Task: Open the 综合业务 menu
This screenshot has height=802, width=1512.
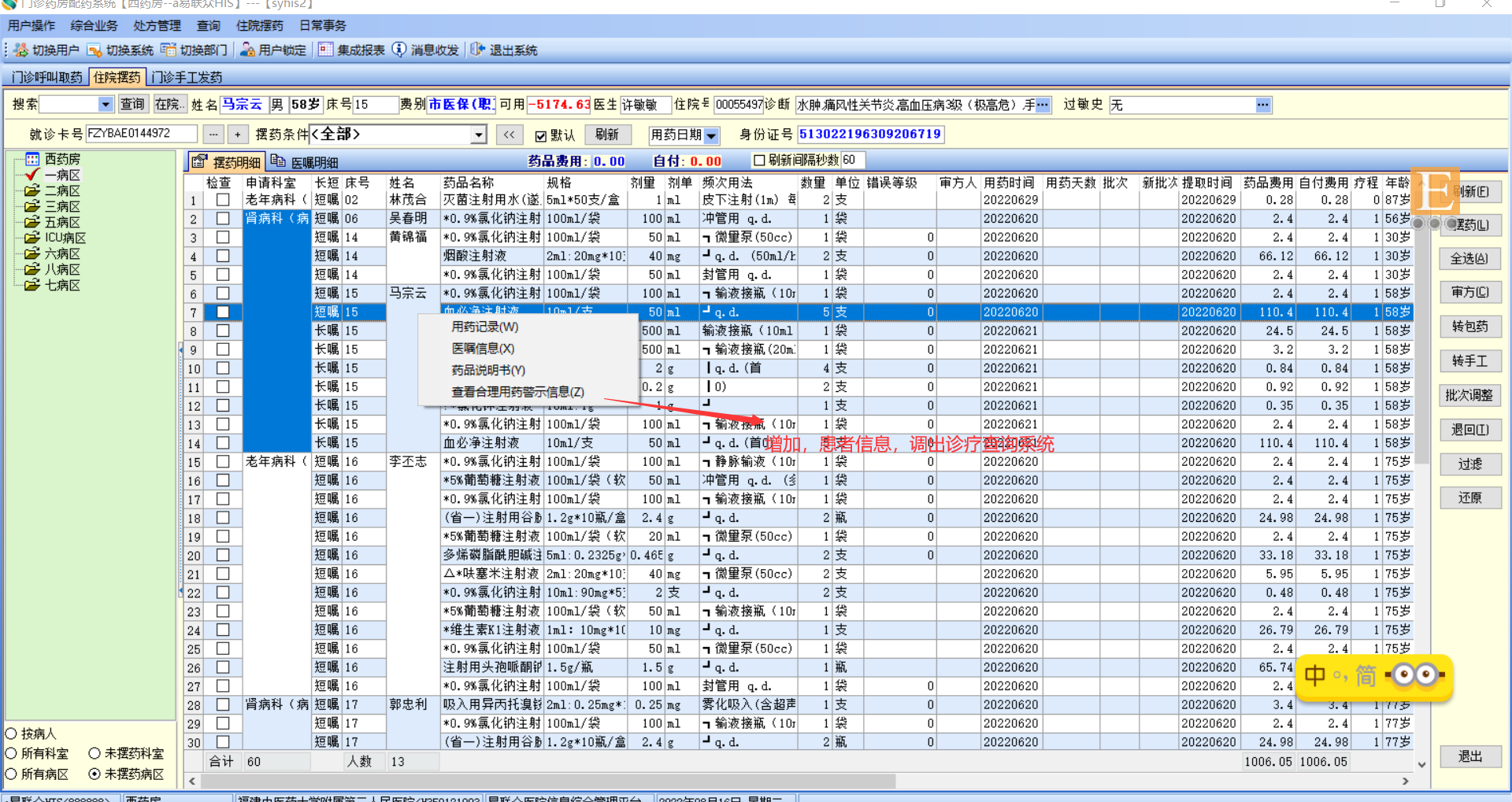Action: pyautogui.click(x=94, y=26)
